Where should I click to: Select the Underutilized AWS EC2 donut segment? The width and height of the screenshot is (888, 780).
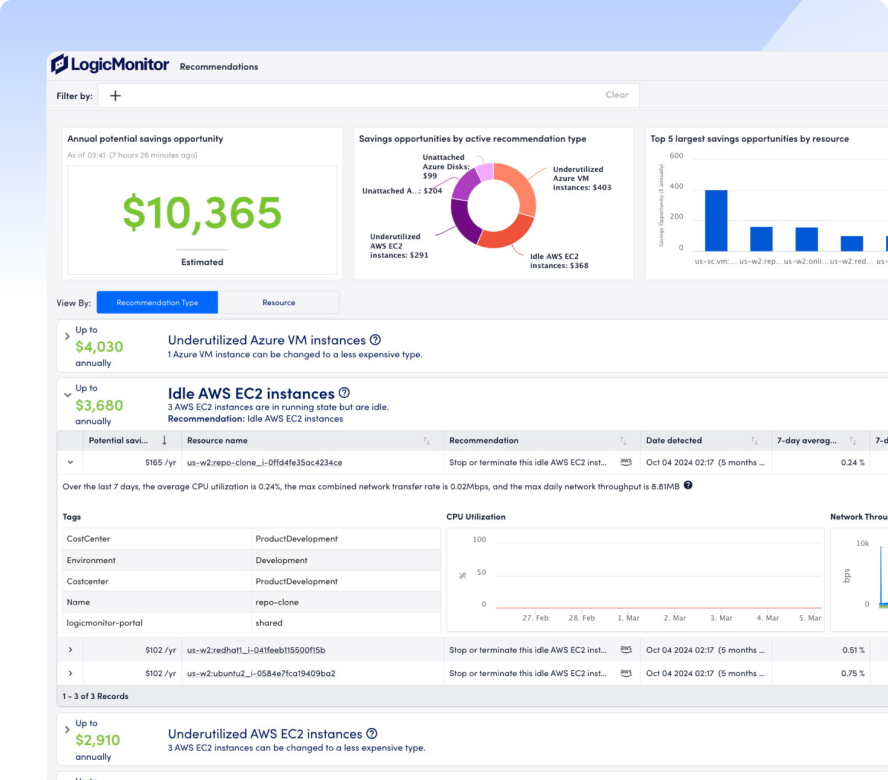[x=464, y=222]
